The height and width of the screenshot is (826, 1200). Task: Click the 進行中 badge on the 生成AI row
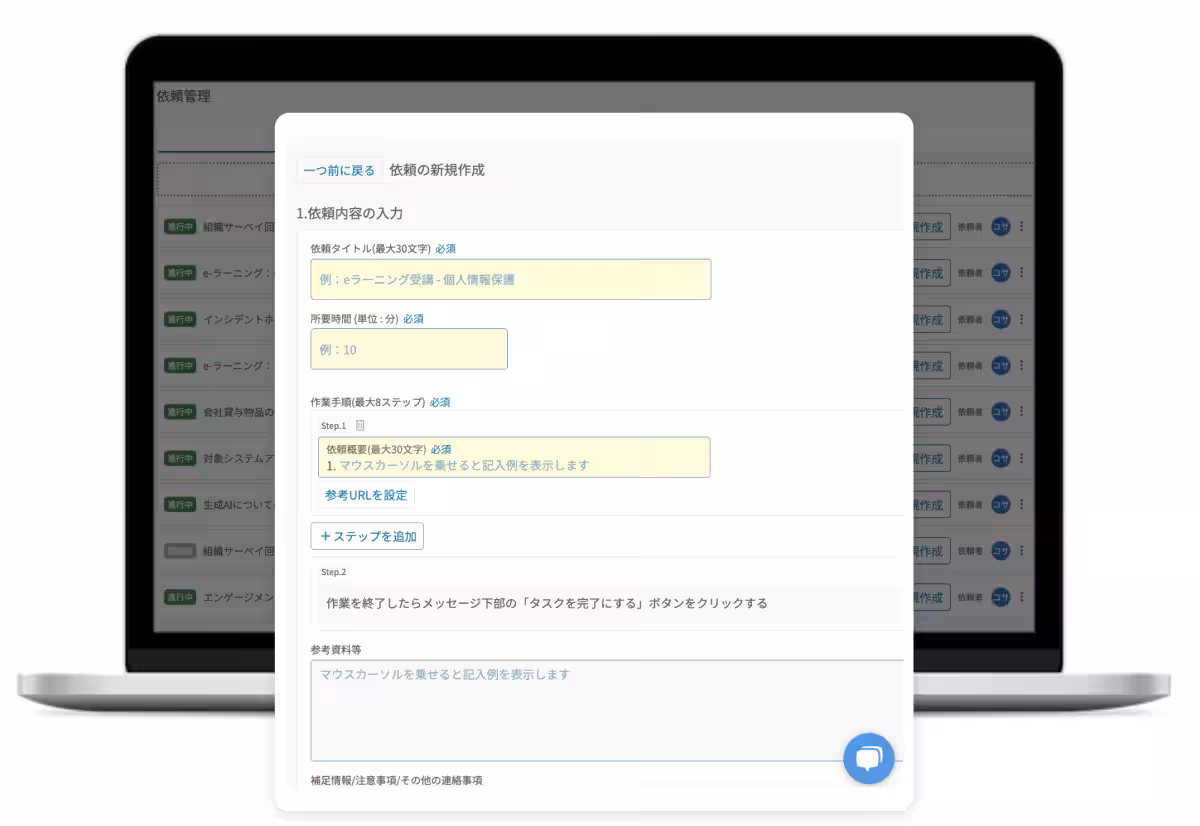pyautogui.click(x=178, y=505)
